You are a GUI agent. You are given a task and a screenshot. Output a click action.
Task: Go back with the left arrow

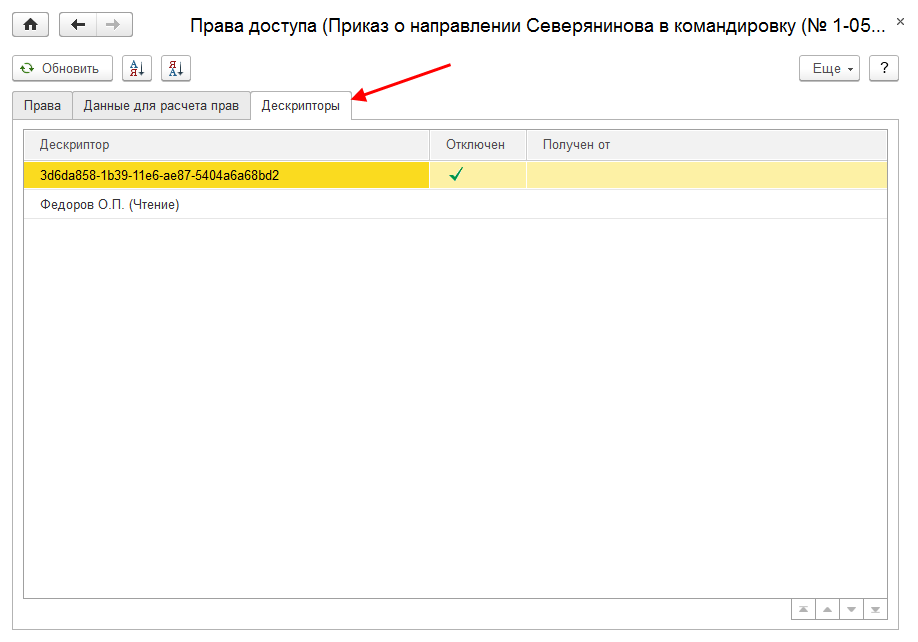pyautogui.click(x=78, y=24)
